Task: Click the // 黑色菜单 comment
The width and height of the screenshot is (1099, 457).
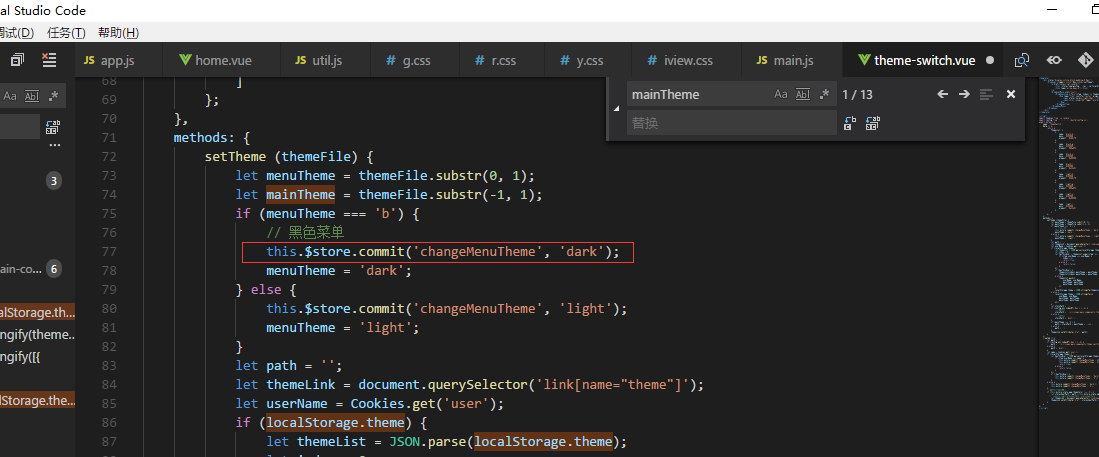Action: [x=305, y=232]
